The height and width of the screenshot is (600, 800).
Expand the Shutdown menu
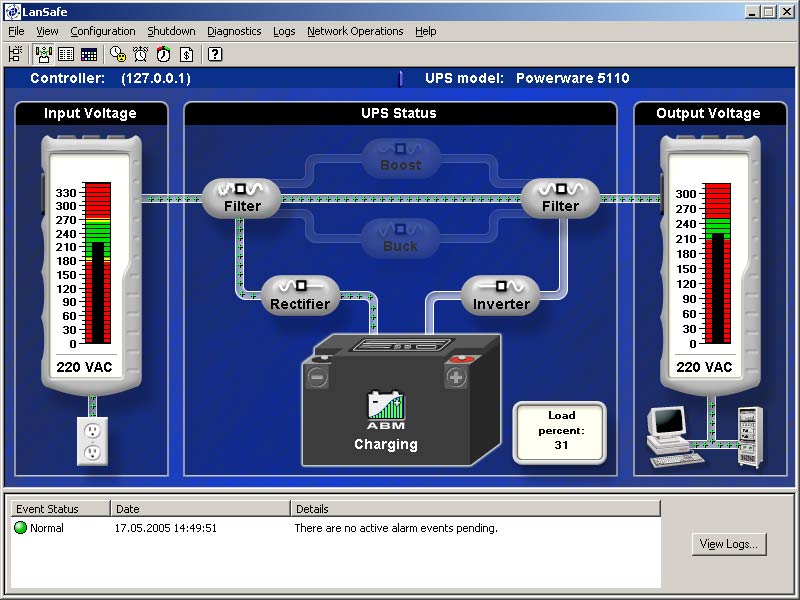point(171,31)
